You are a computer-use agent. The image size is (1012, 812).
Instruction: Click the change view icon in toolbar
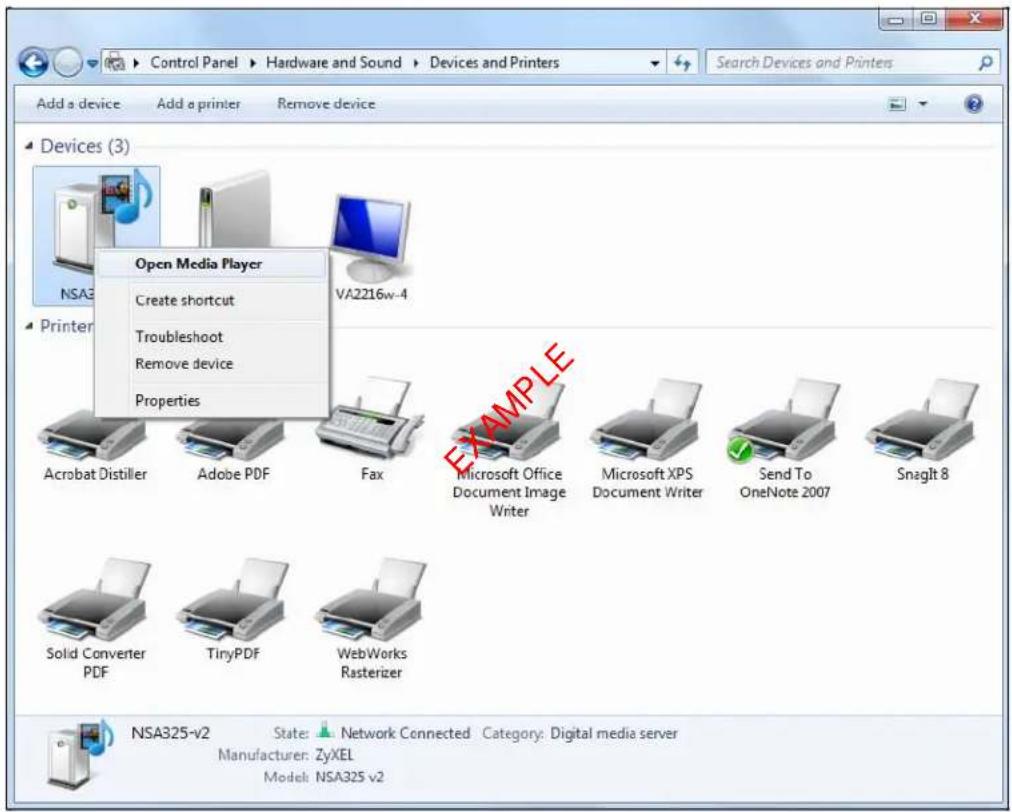[897, 104]
